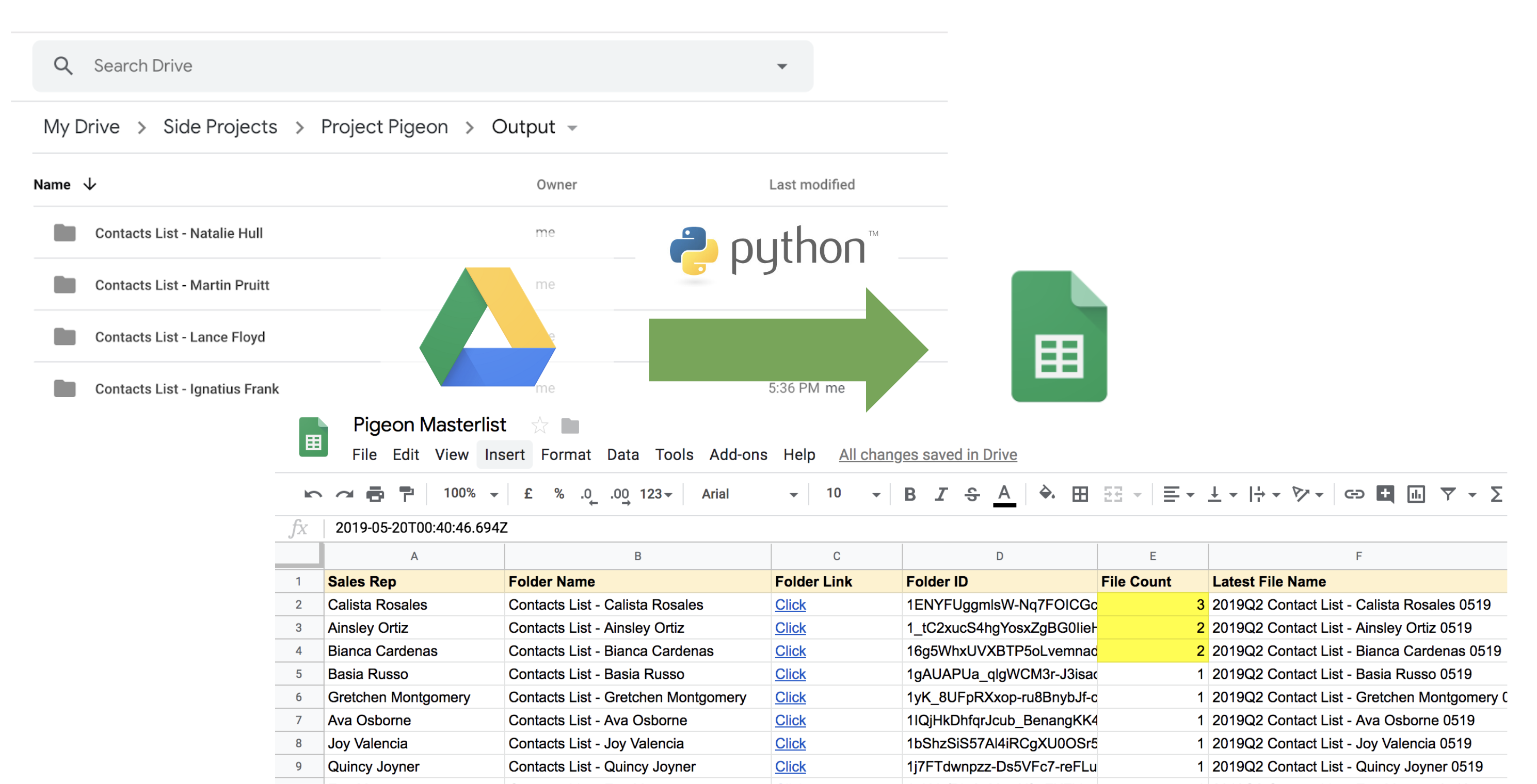Open text color picker
The image size is (1537, 784).
click(x=1004, y=495)
